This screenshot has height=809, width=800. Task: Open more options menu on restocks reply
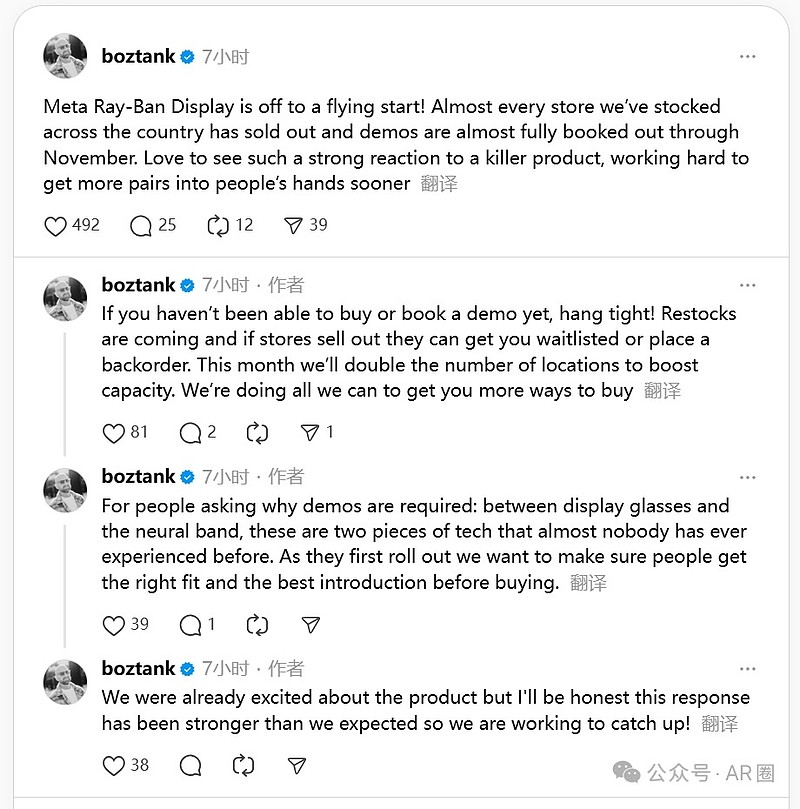click(747, 285)
